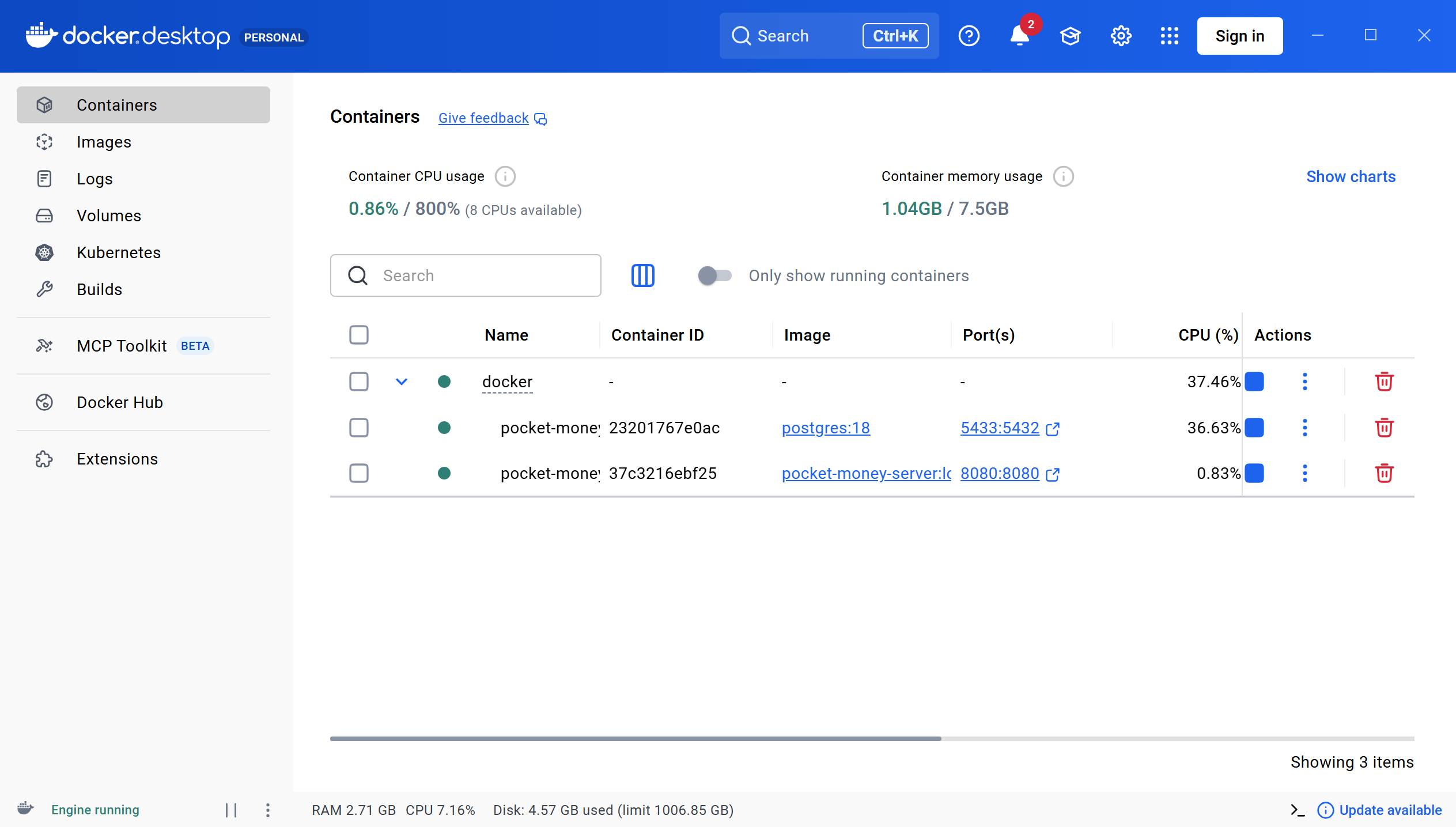Stop the pocket-money-server container

point(1254,473)
